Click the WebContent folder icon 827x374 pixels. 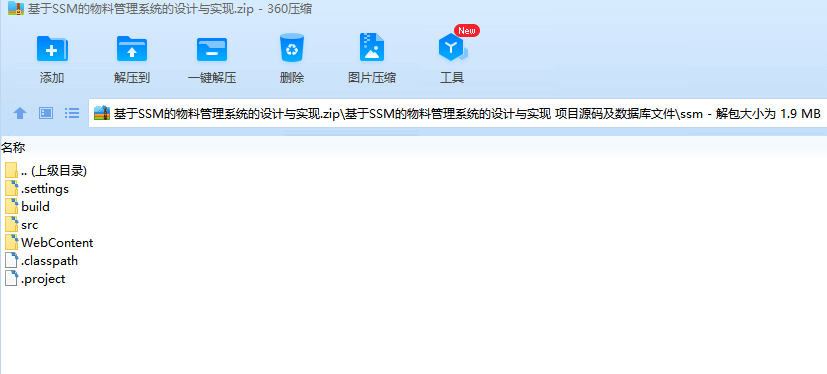pos(12,242)
